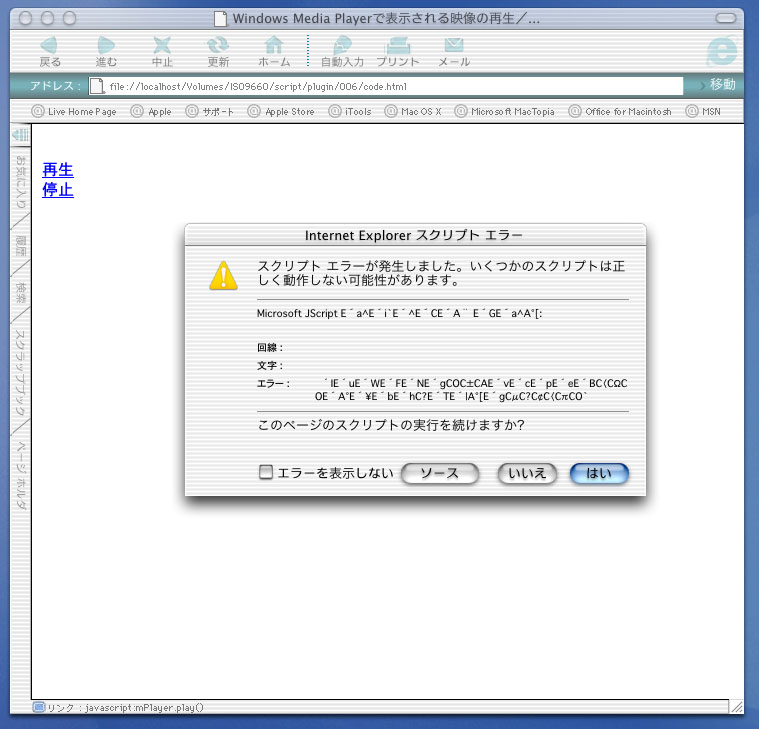Click the explorer bar toggle icon

coord(20,135)
